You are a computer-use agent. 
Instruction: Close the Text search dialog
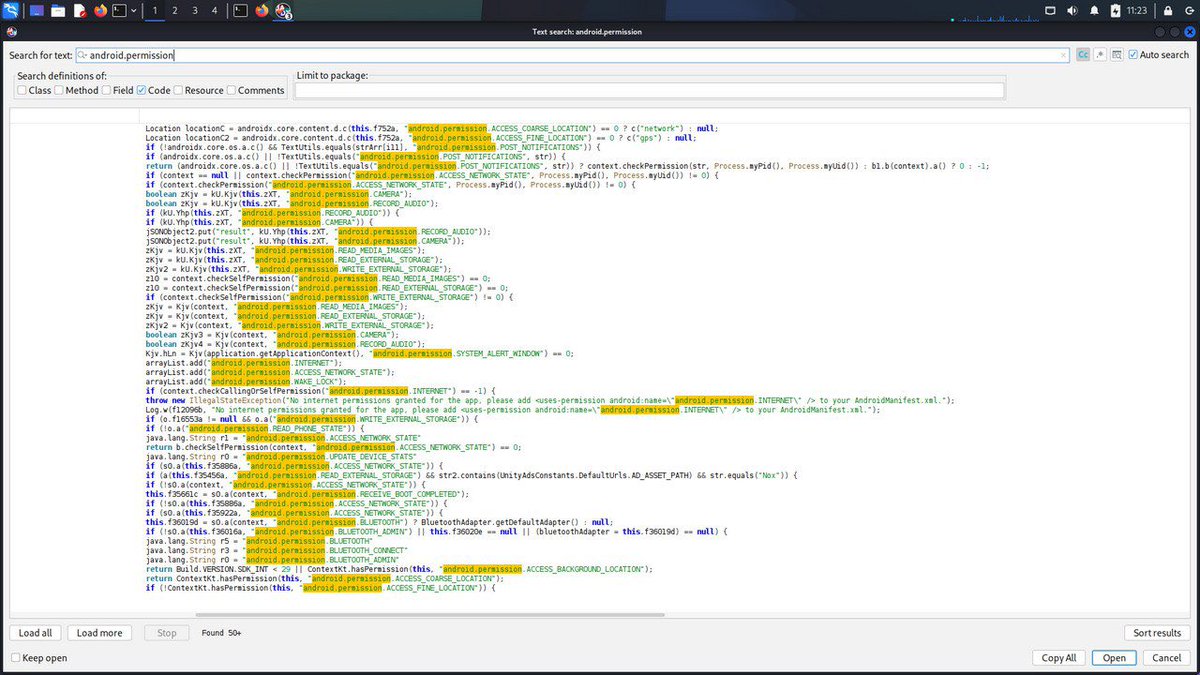tap(1189, 31)
